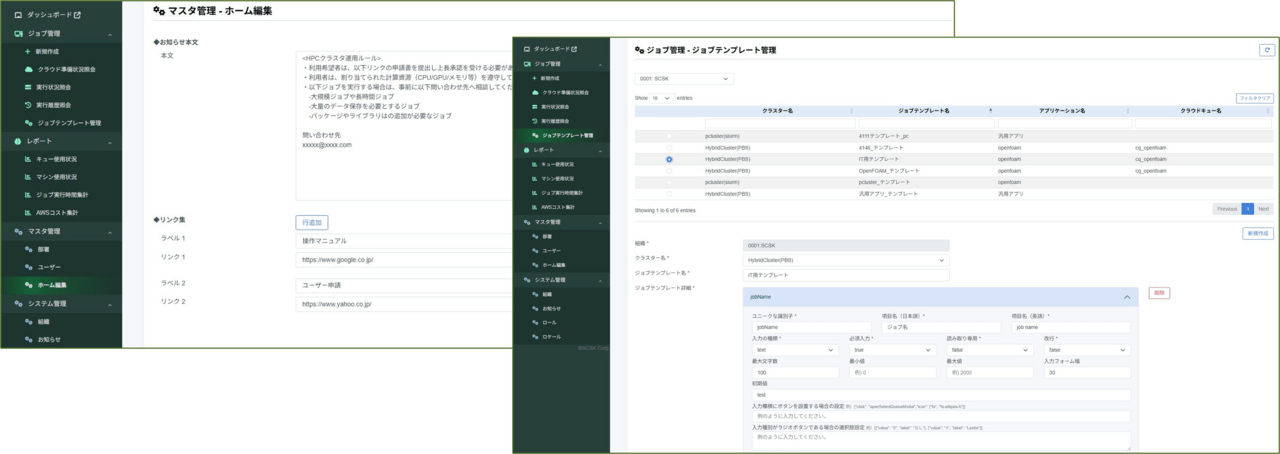Select radio button for 4146_テンプレート row
1280x454 pixels.
(x=669, y=147)
